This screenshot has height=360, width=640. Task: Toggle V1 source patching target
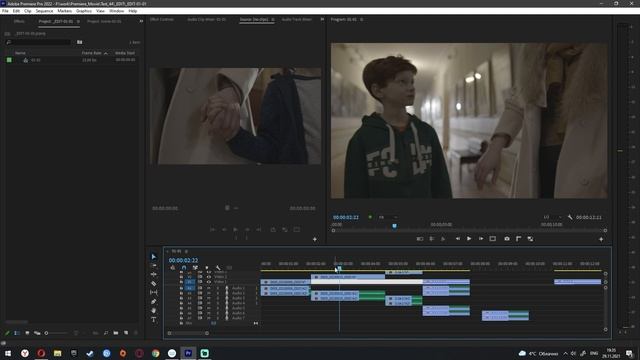190,282
